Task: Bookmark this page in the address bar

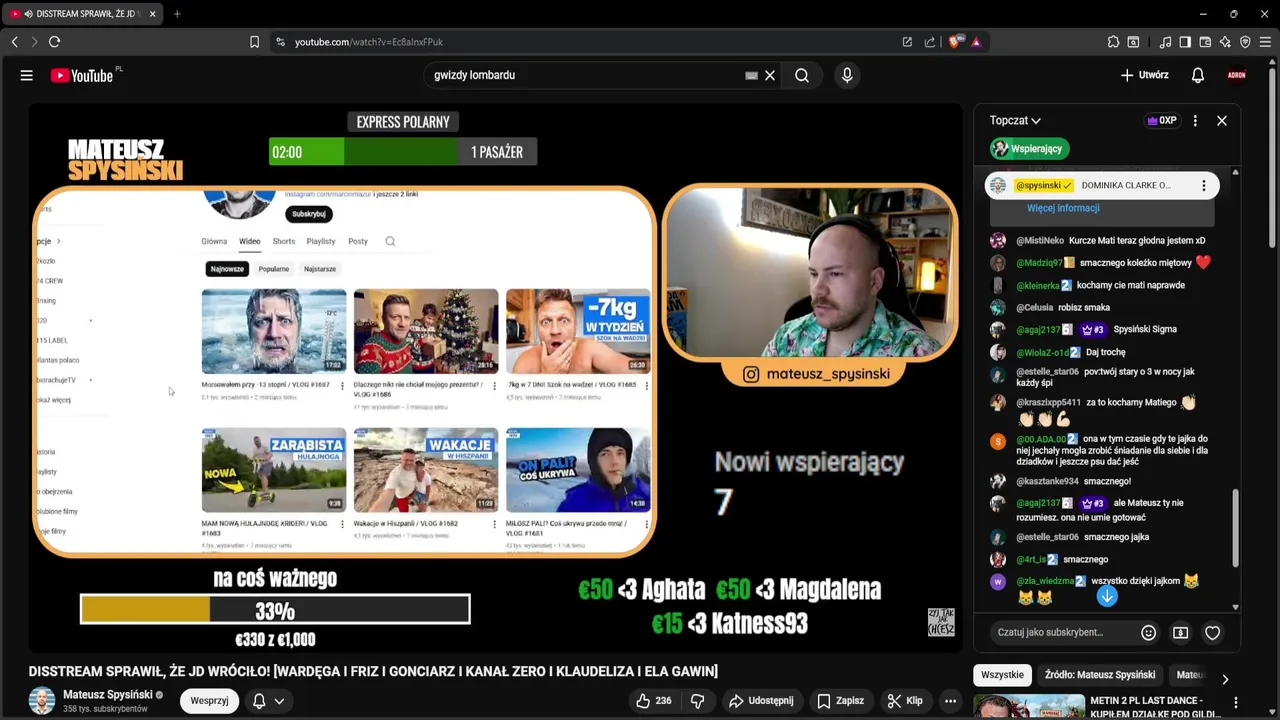Action: [254, 42]
